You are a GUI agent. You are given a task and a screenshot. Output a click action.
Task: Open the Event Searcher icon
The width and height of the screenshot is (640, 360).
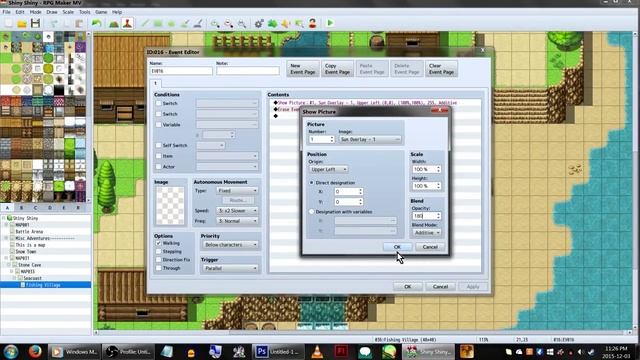click(x=299, y=23)
